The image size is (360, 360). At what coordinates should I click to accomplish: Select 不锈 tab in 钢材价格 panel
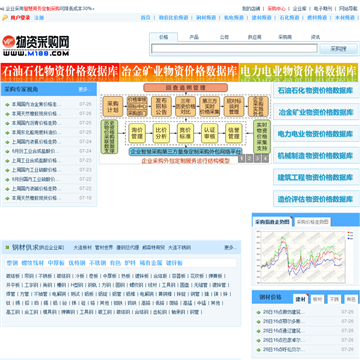click(x=334, y=299)
